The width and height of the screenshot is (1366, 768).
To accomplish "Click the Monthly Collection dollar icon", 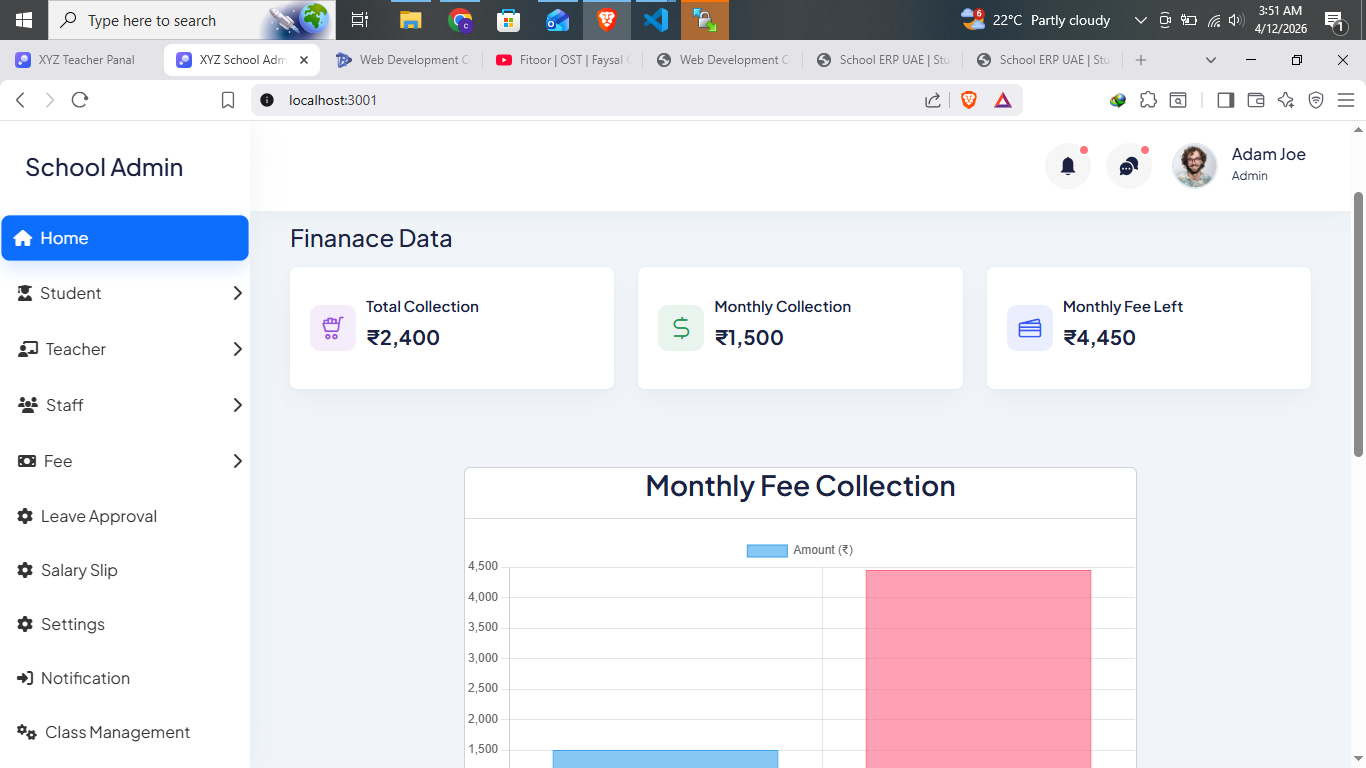I will [x=680, y=327].
